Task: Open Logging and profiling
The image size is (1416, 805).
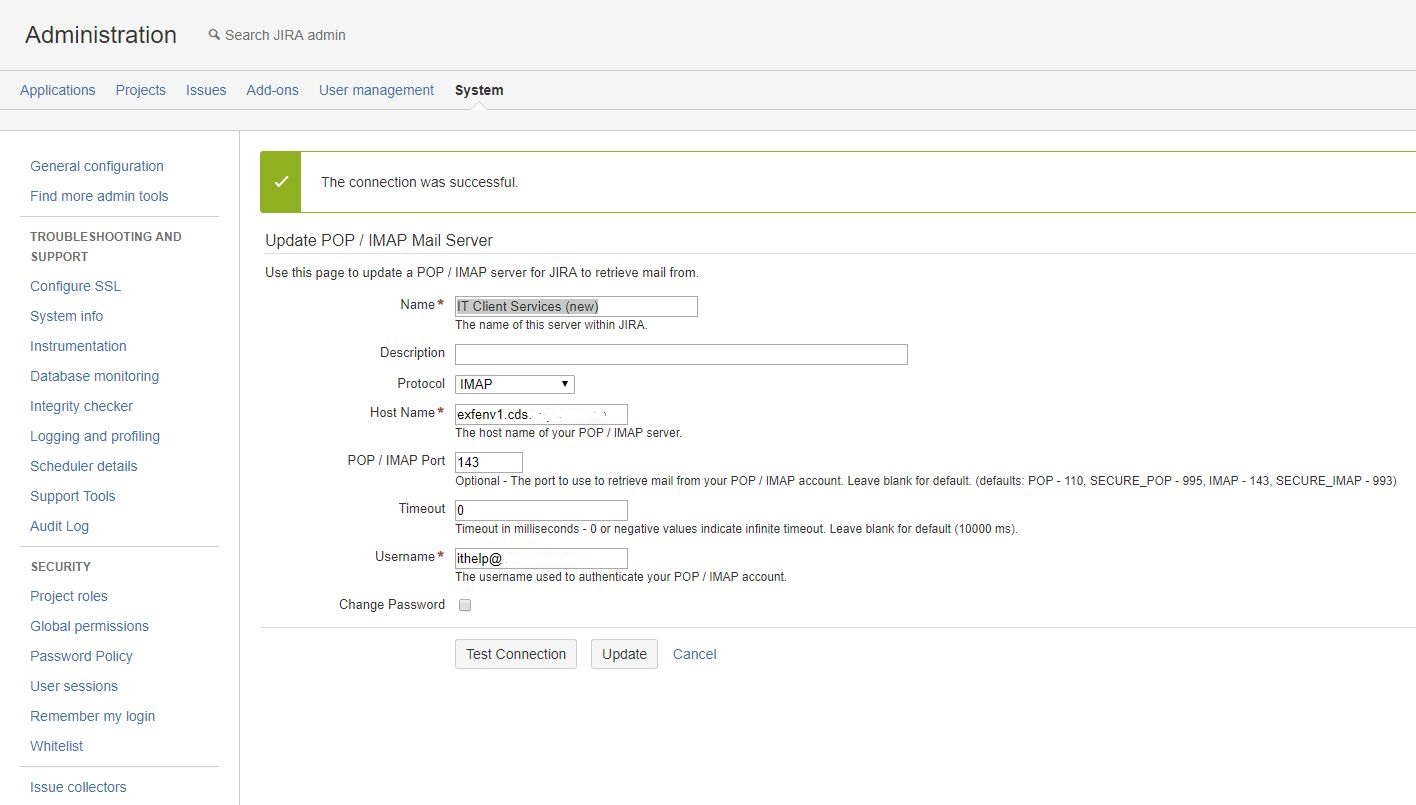Action: pyautogui.click(x=95, y=436)
